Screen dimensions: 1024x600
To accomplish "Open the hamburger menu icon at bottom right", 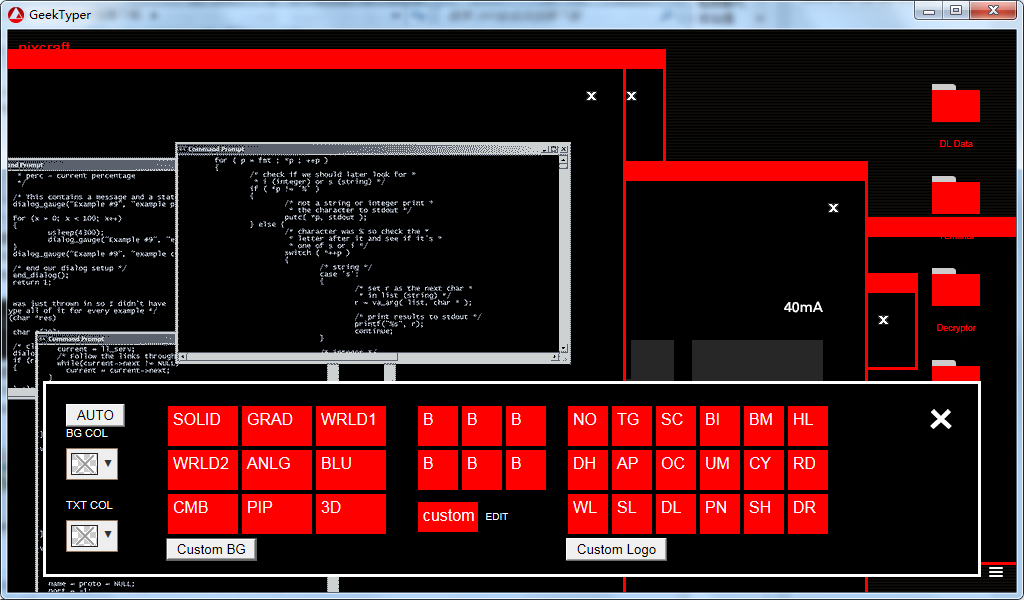I will tap(996, 572).
